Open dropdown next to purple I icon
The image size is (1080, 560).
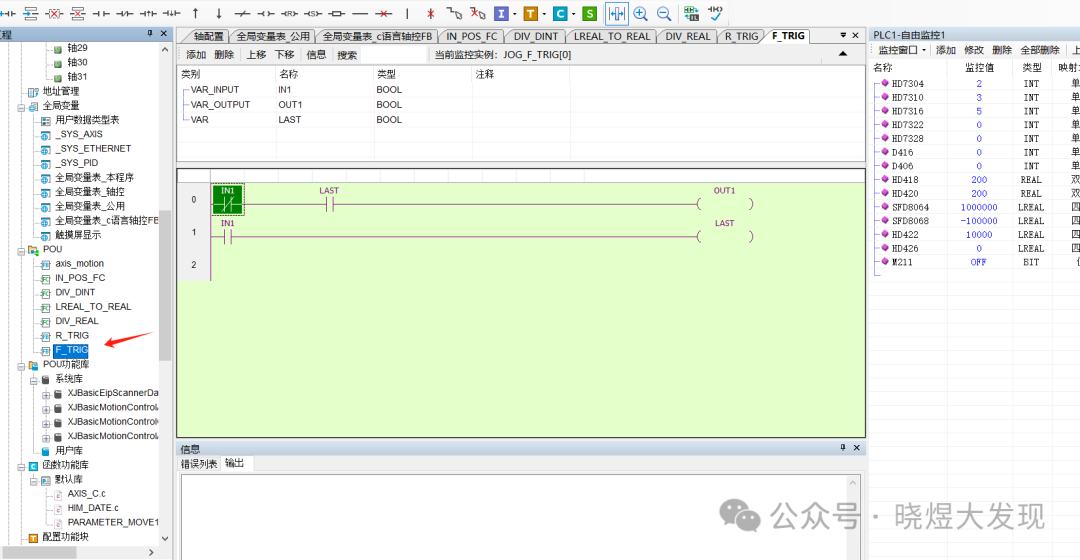(514, 14)
